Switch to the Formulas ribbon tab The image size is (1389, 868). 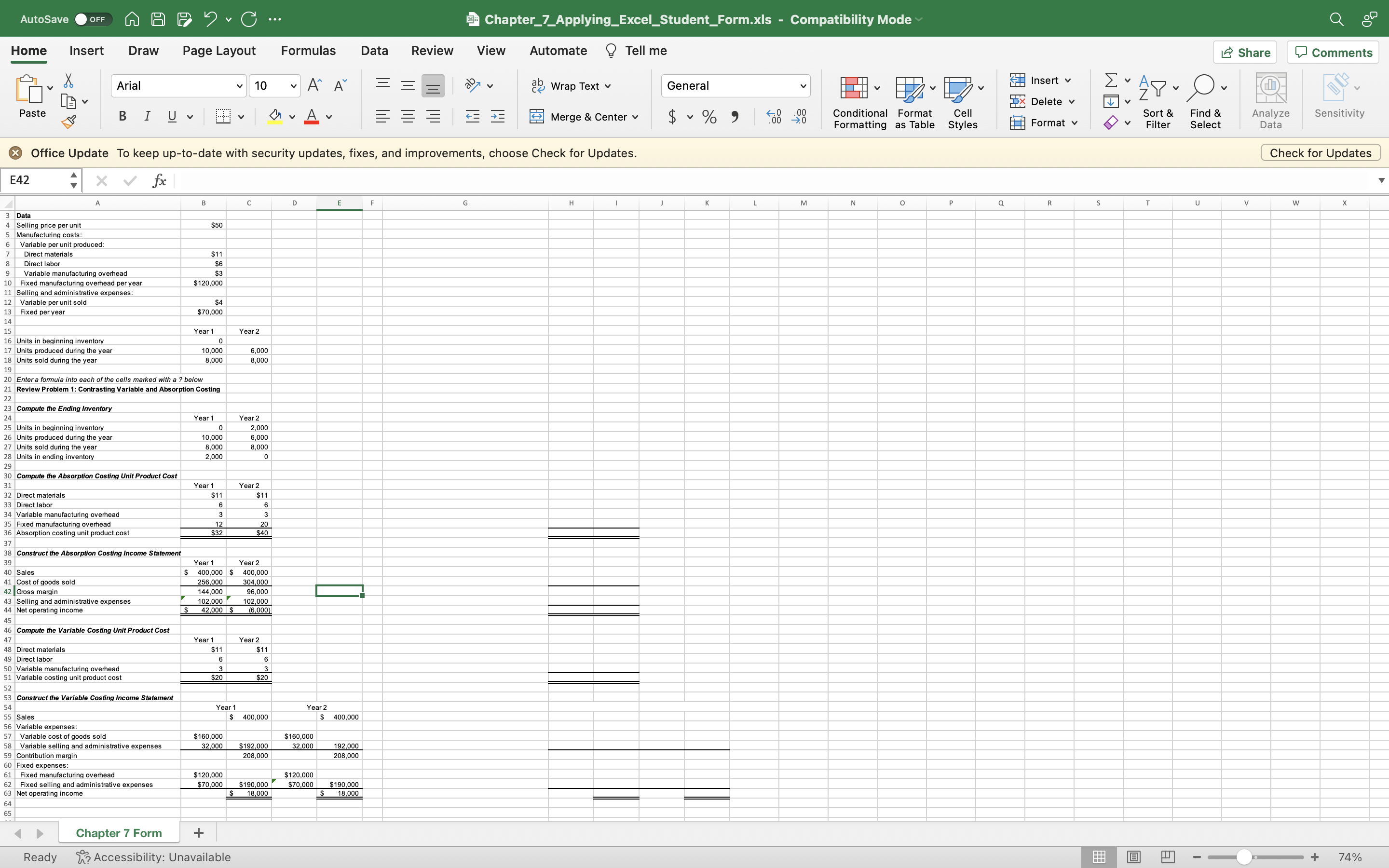coord(308,51)
